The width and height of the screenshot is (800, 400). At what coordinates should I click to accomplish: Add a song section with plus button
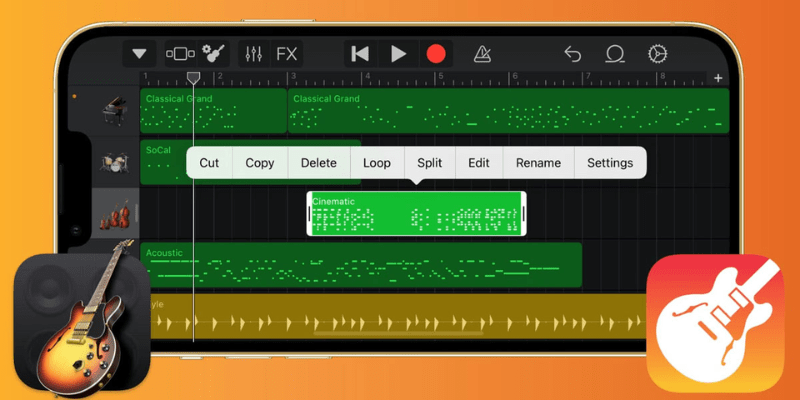click(x=718, y=78)
